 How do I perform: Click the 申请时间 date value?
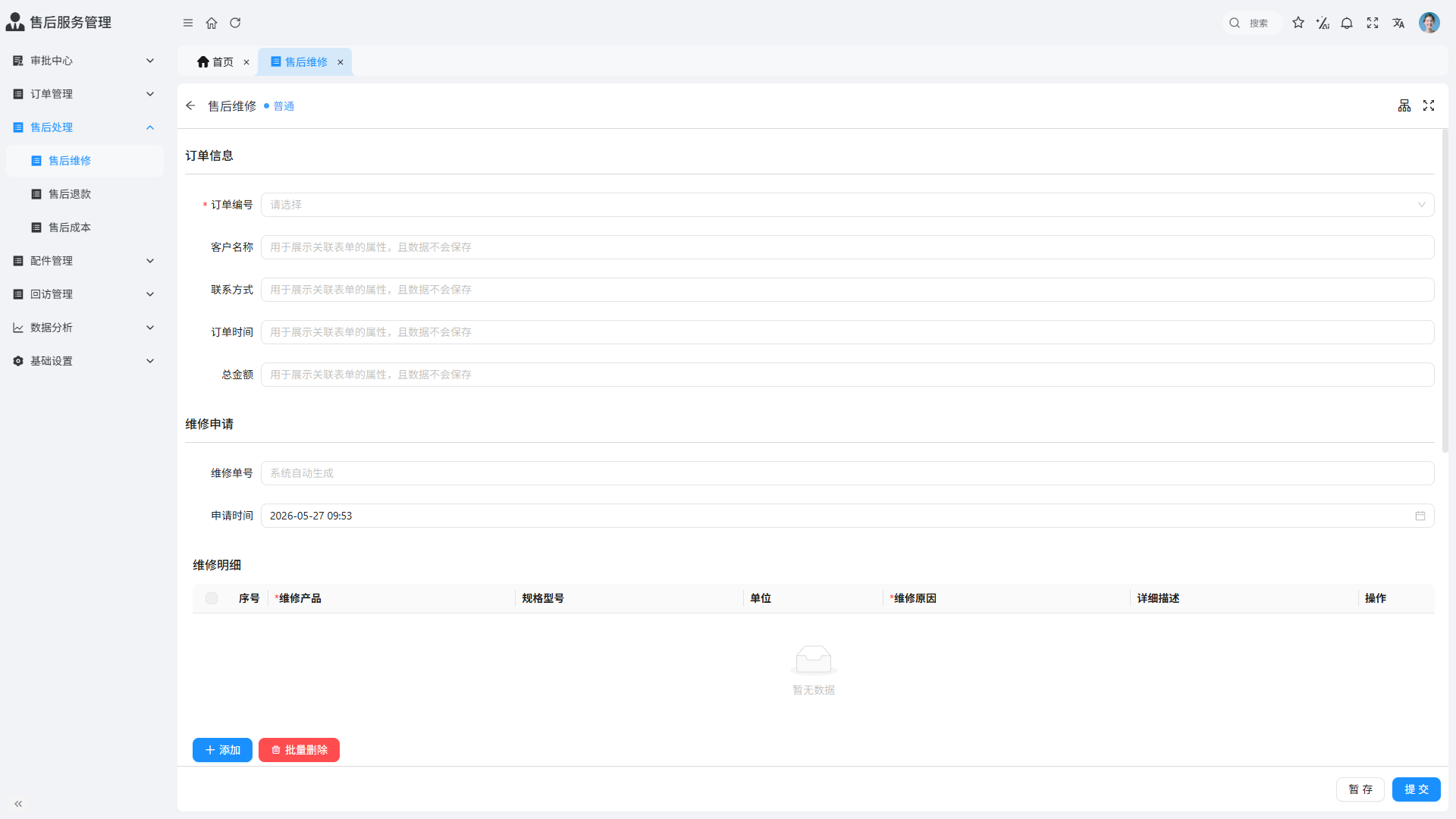(x=311, y=516)
